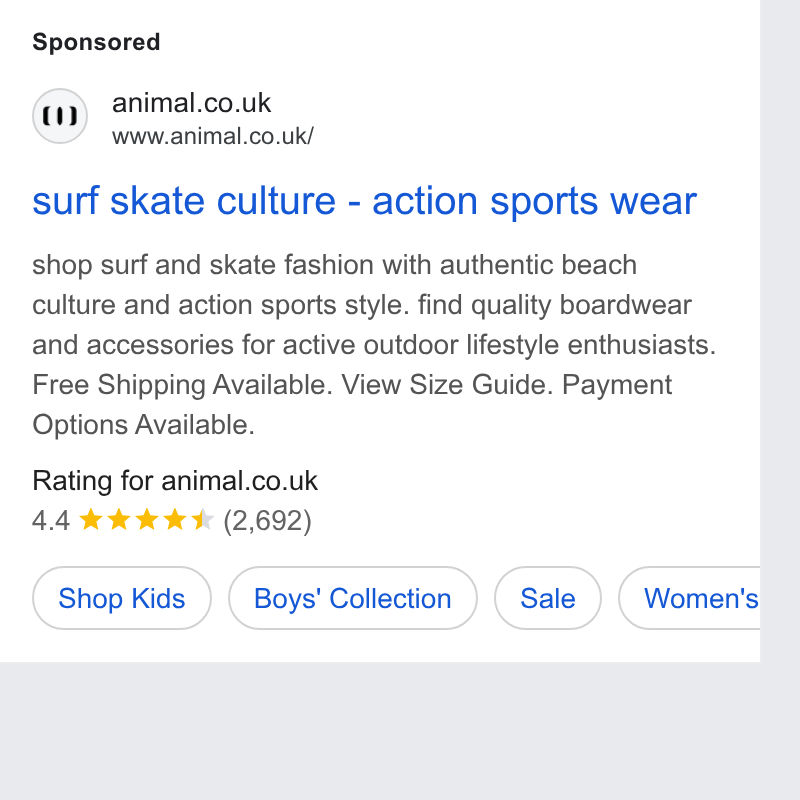This screenshot has width=800, height=800.
Task: Click the half-filled fifth rating star
Action: coord(203,519)
